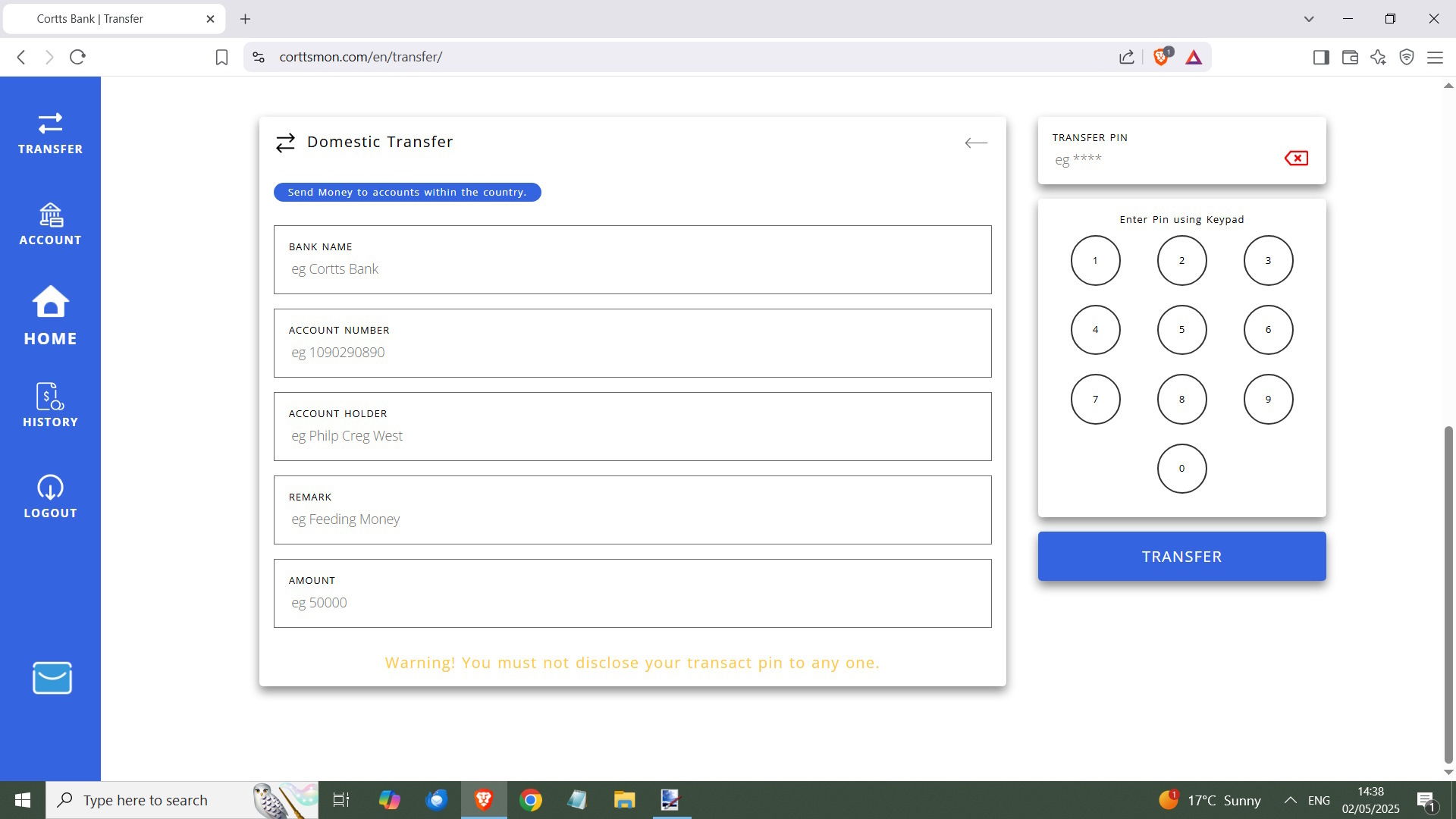
Task: Open the Brave Shields icon in address bar
Action: pos(1161,57)
